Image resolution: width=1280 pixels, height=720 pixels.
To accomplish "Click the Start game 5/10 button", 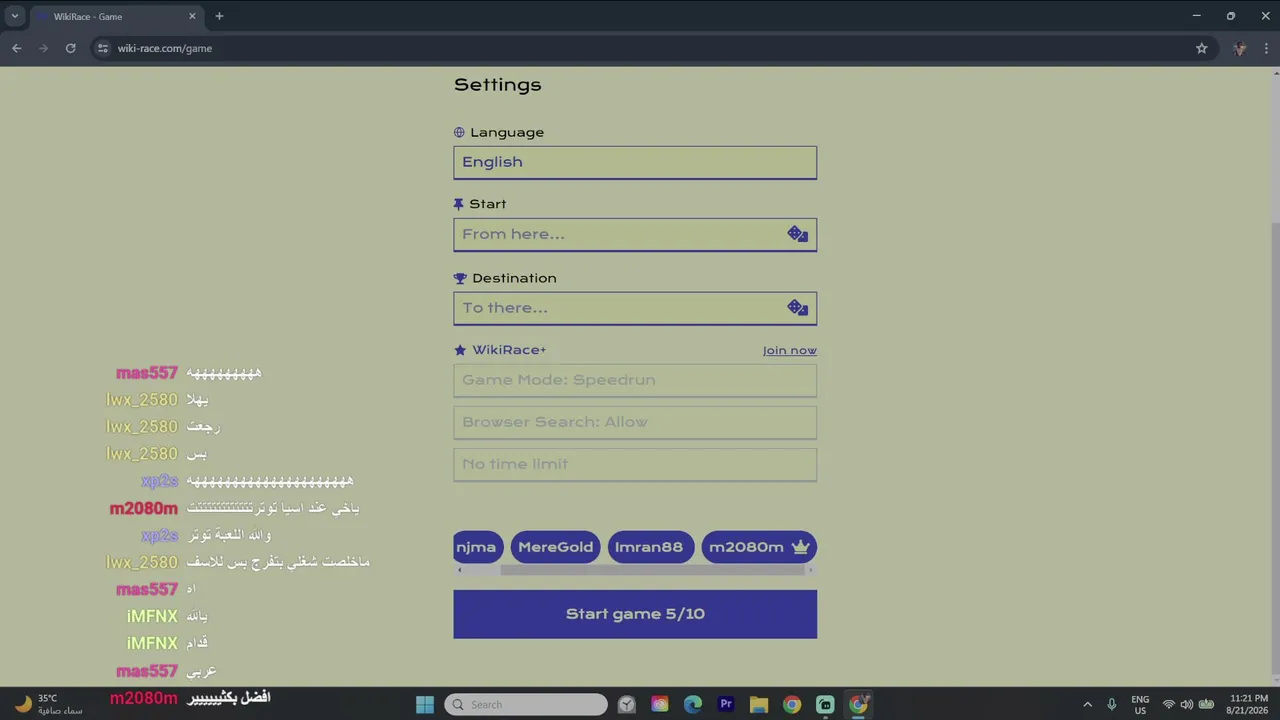I will (635, 614).
